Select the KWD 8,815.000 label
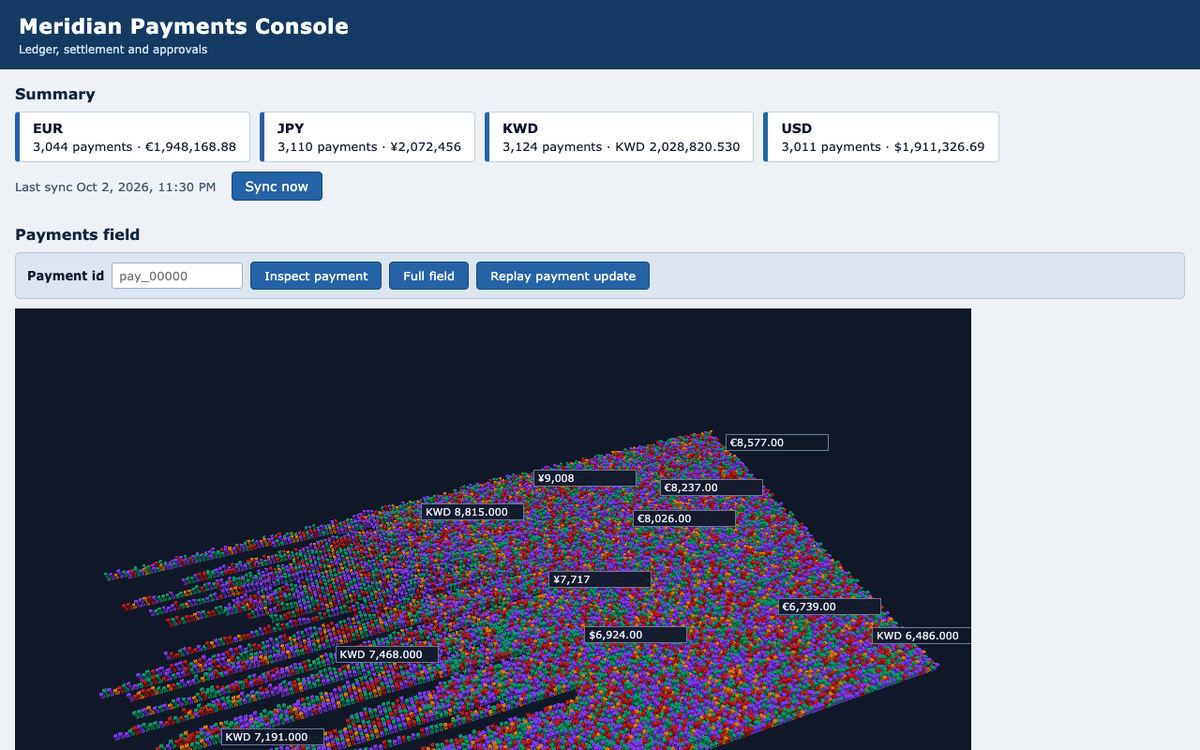Image resolution: width=1200 pixels, height=750 pixels. point(473,512)
